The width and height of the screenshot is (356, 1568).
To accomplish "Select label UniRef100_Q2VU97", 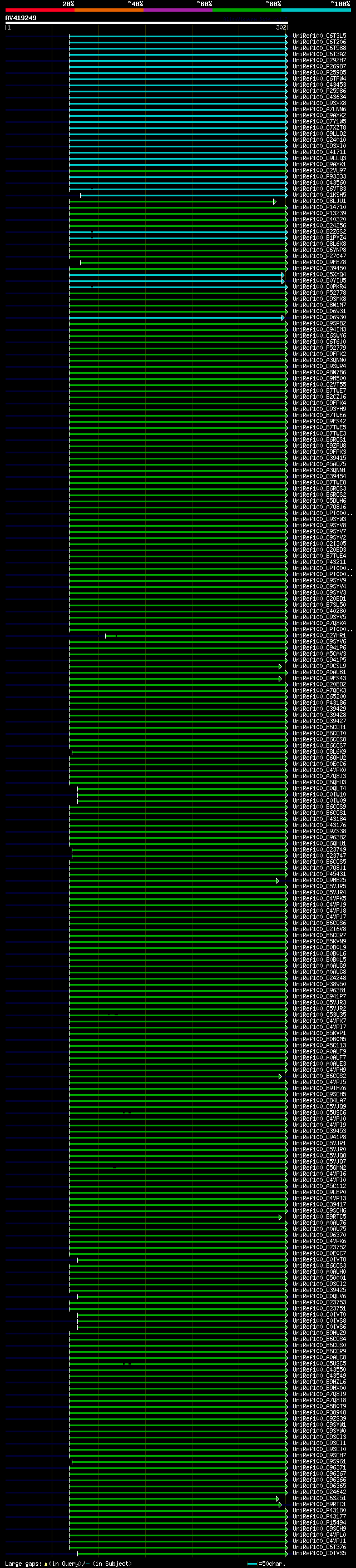I will pos(319,170).
